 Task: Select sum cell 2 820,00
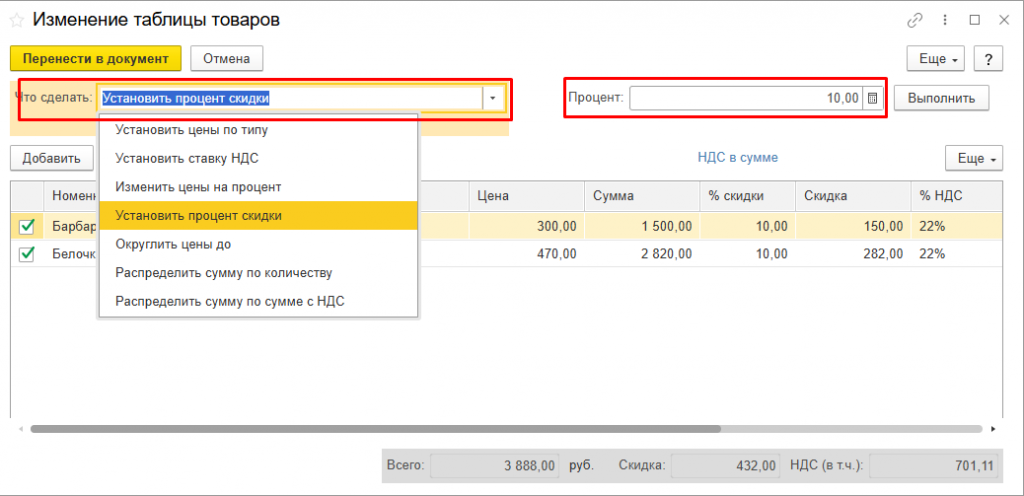pyautogui.click(x=641, y=255)
